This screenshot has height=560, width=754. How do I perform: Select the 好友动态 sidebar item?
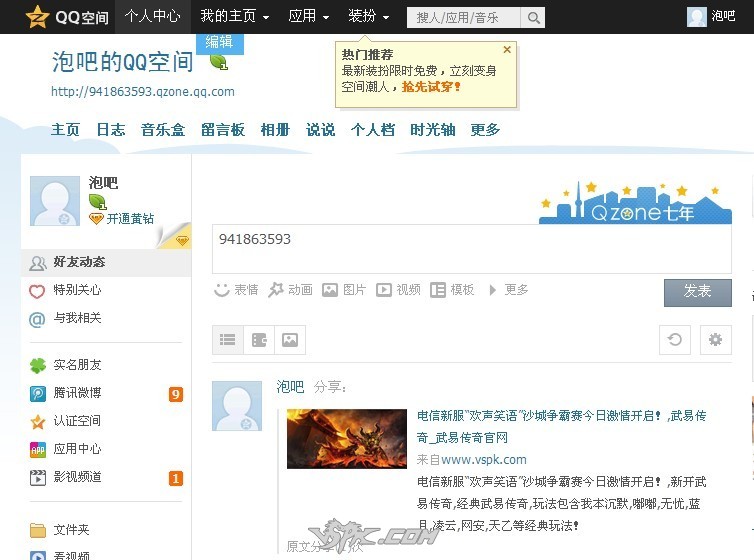pos(106,262)
